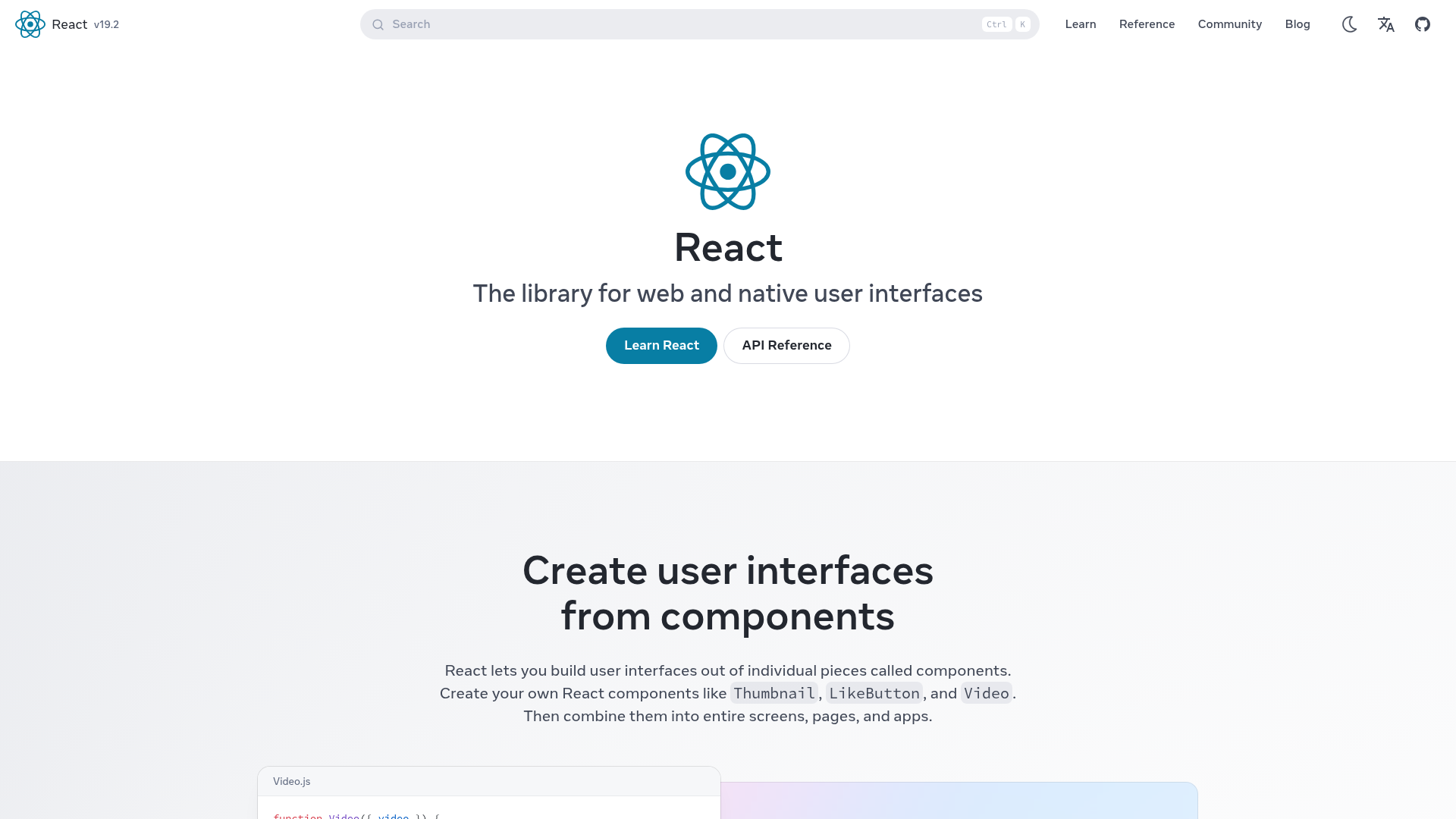
Task: Open the React GitHub repository icon
Action: click(1422, 24)
